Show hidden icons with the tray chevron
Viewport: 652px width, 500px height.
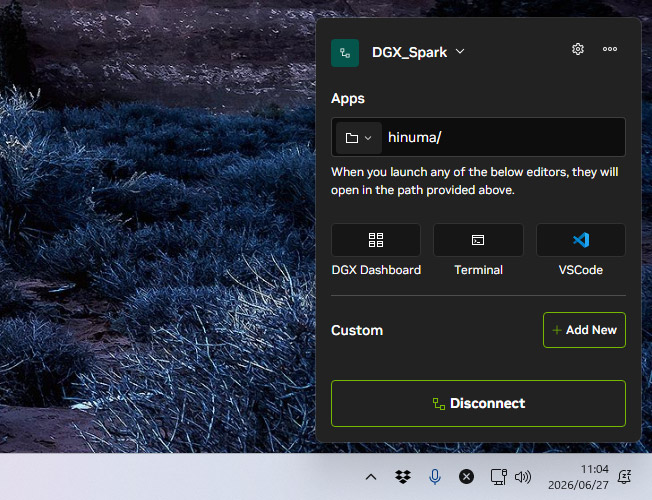point(371,477)
